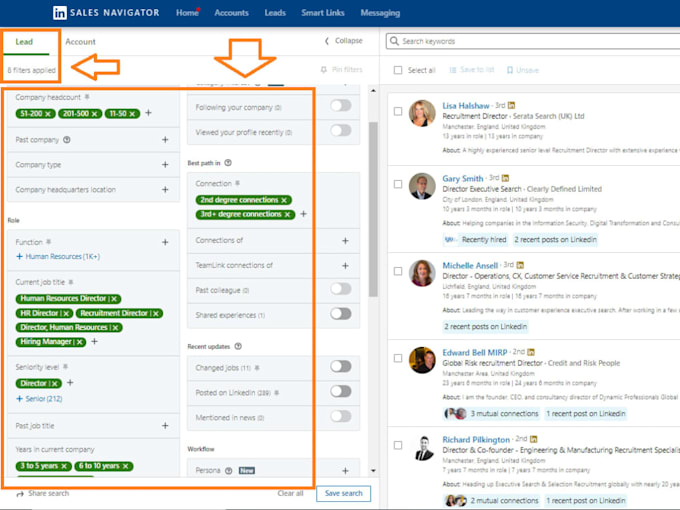Check the Select all checkbox

(x=398, y=70)
